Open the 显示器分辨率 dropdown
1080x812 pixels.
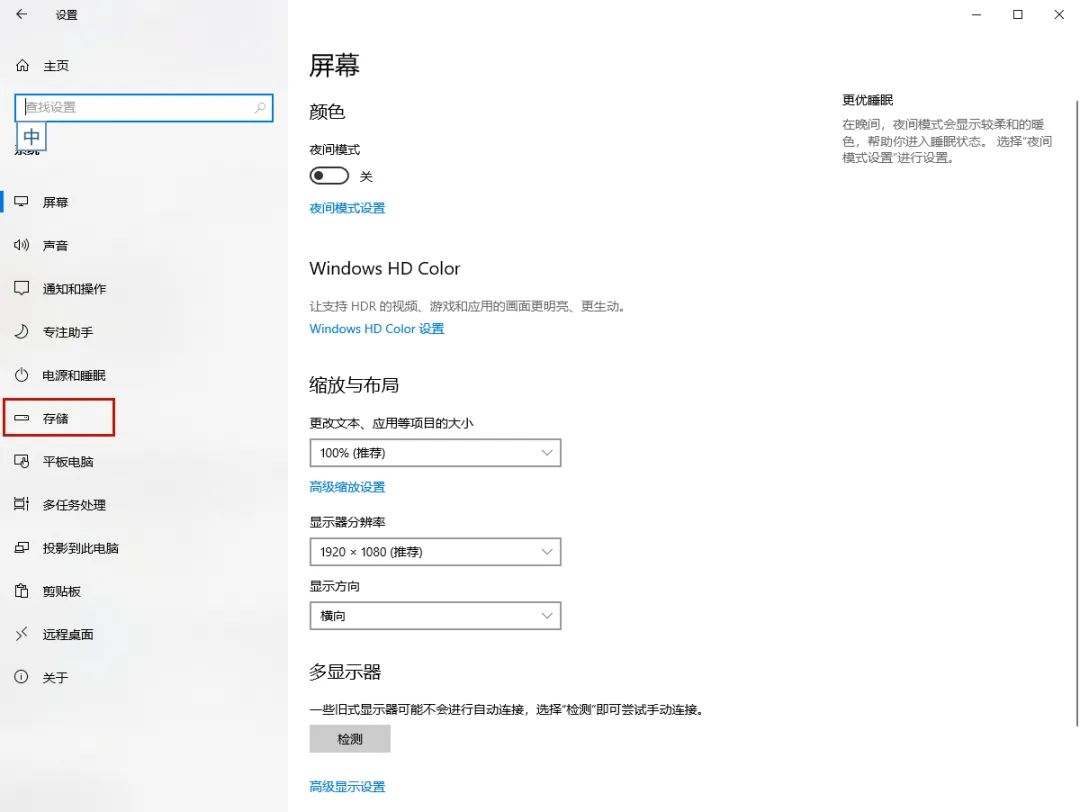click(435, 551)
